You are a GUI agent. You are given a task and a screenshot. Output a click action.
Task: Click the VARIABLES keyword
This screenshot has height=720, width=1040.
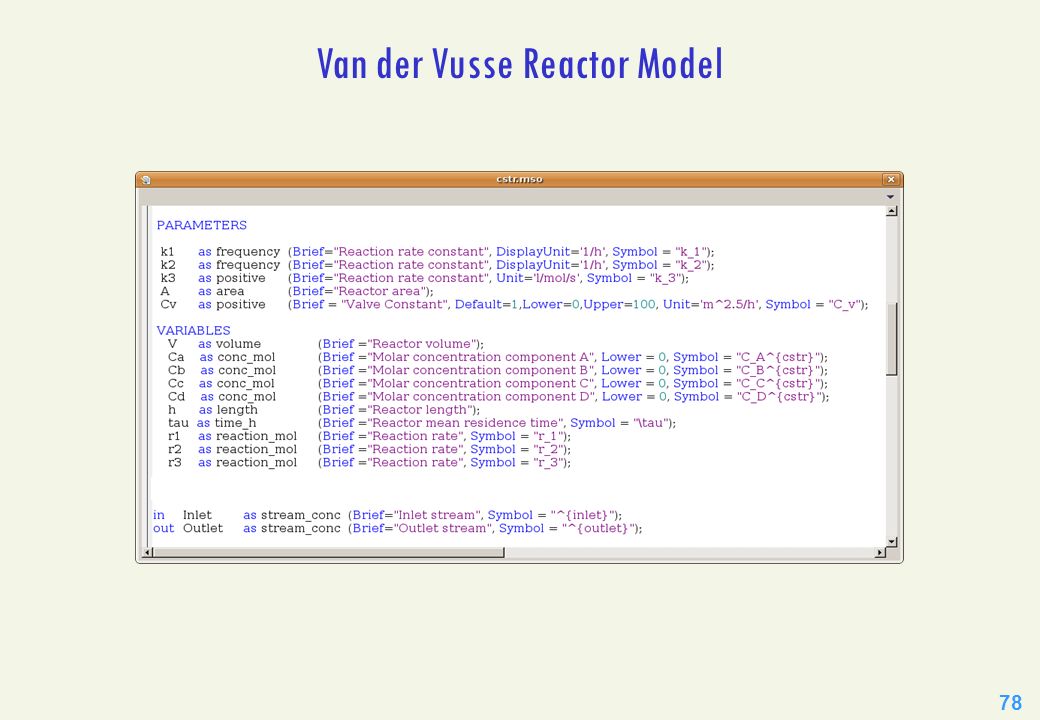point(194,330)
